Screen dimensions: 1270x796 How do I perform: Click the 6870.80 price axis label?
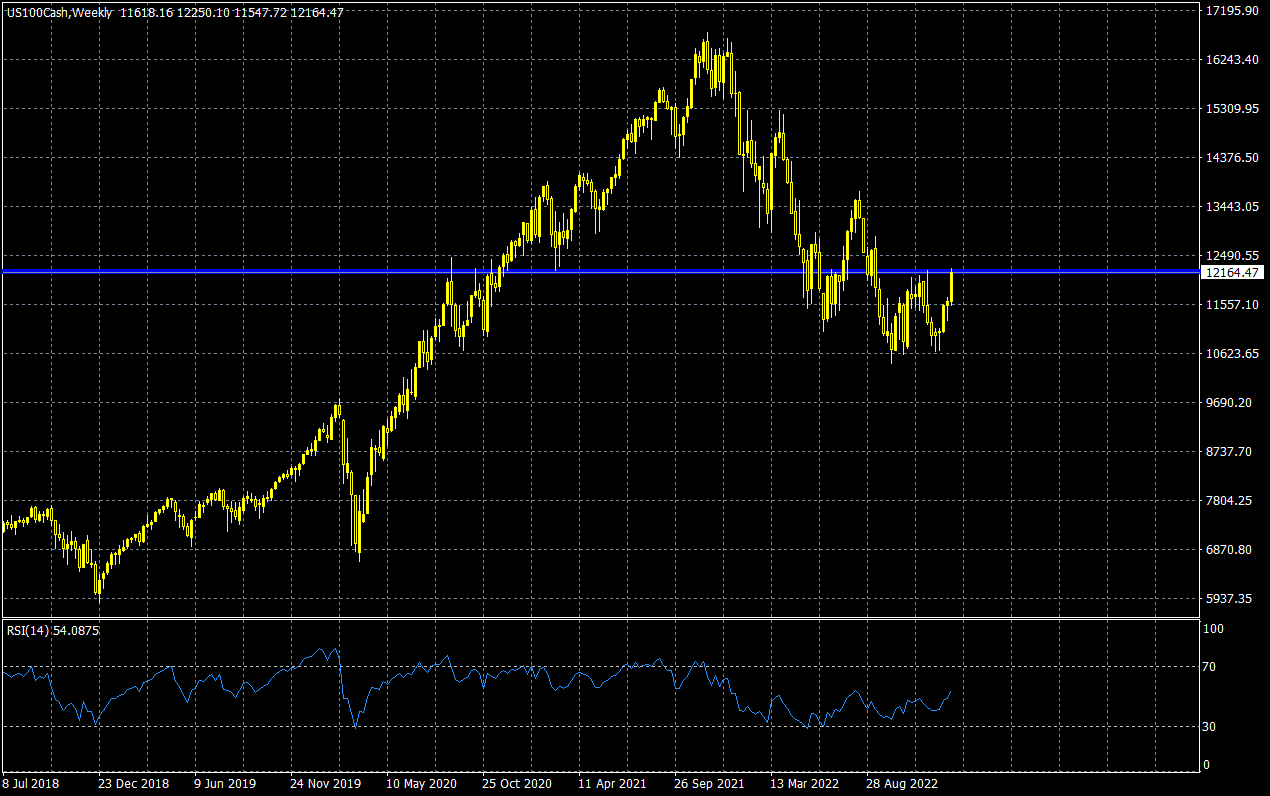[1228, 550]
